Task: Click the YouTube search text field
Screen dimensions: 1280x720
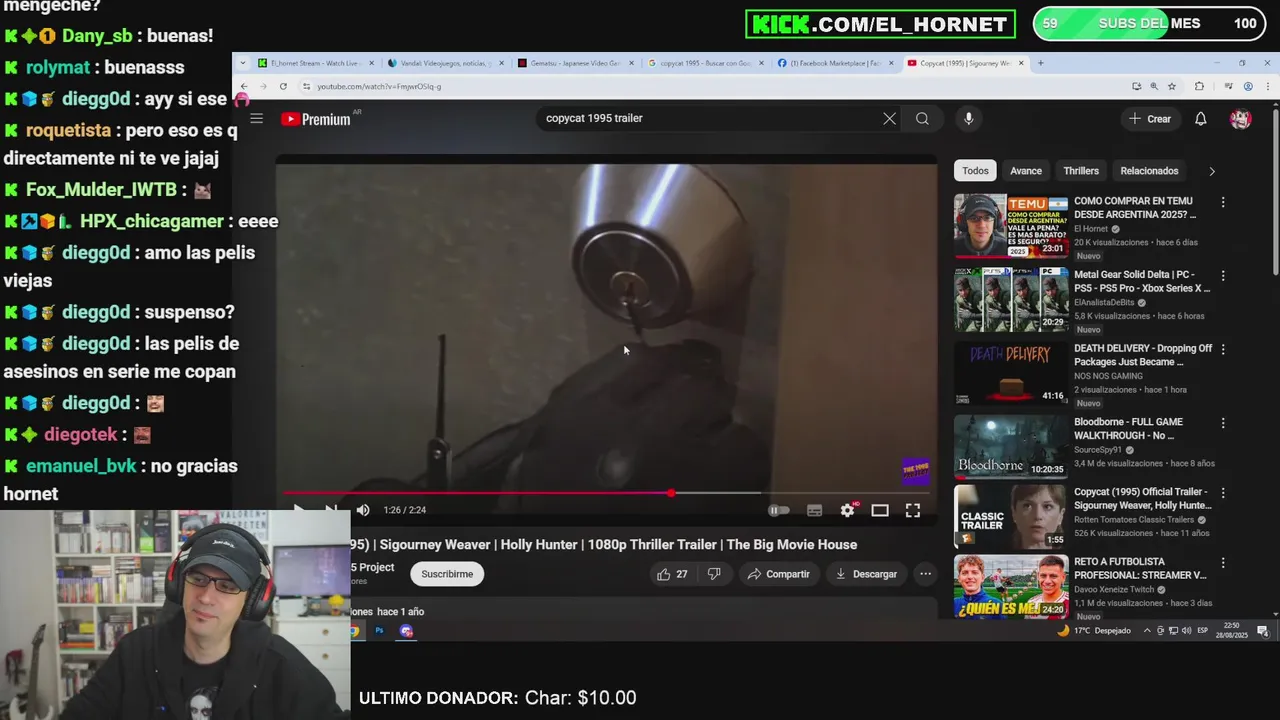Action: point(708,119)
